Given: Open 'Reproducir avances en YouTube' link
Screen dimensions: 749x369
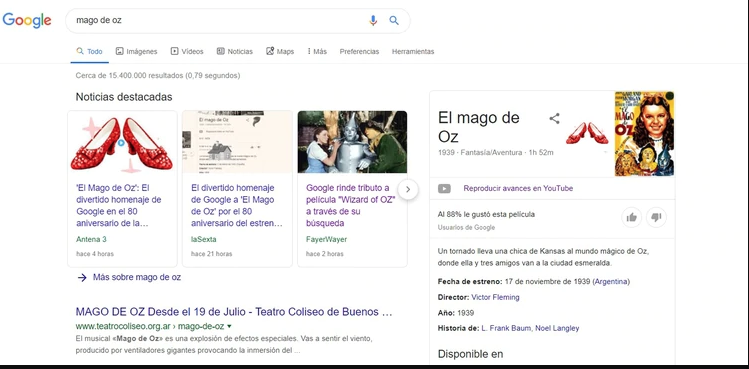Looking at the screenshot, I should [518, 188].
